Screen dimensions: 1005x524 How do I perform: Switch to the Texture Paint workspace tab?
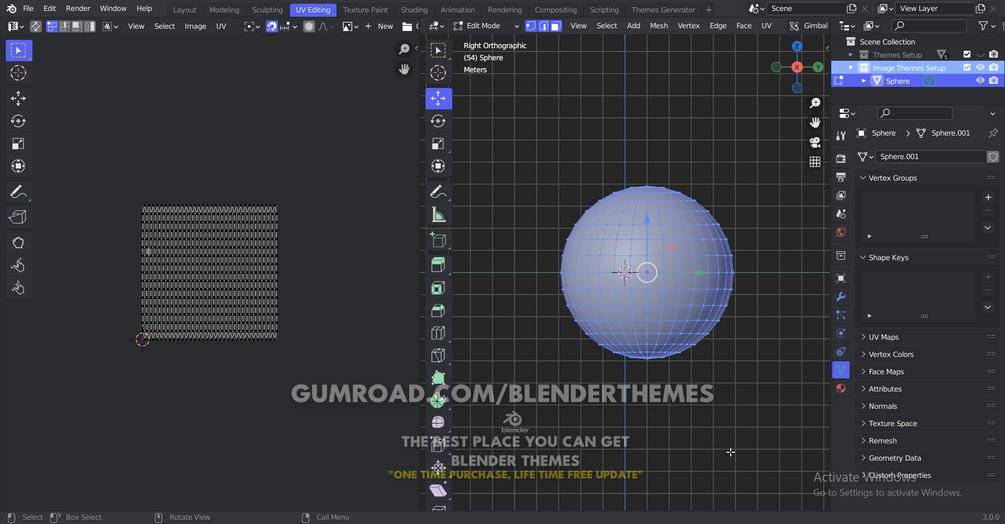[x=365, y=10]
